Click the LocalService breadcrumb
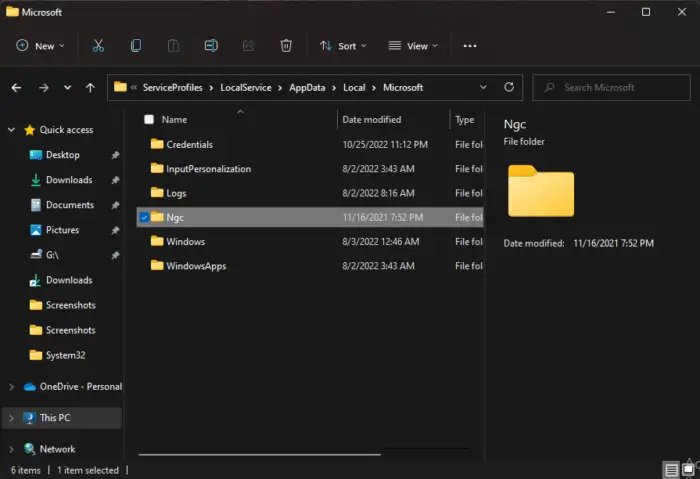The width and height of the screenshot is (700, 479). (x=246, y=87)
